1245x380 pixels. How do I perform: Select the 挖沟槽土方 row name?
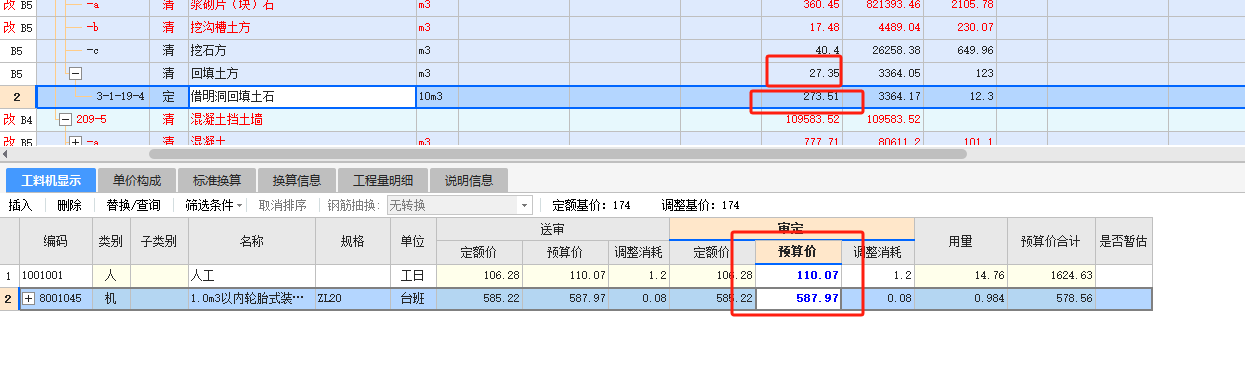(220, 28)
